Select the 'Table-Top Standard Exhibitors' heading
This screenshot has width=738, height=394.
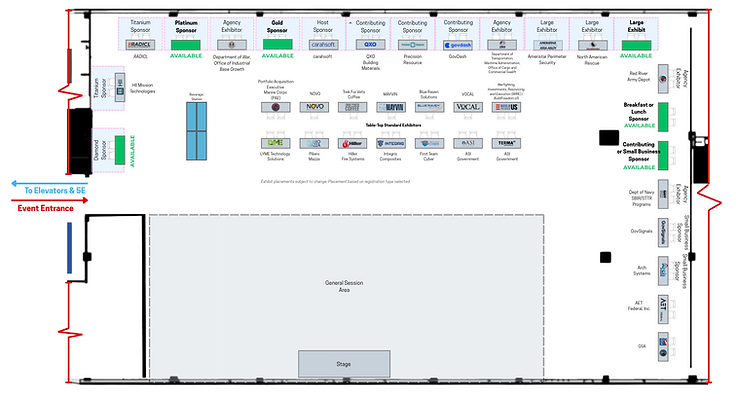(x=393, y=125)
